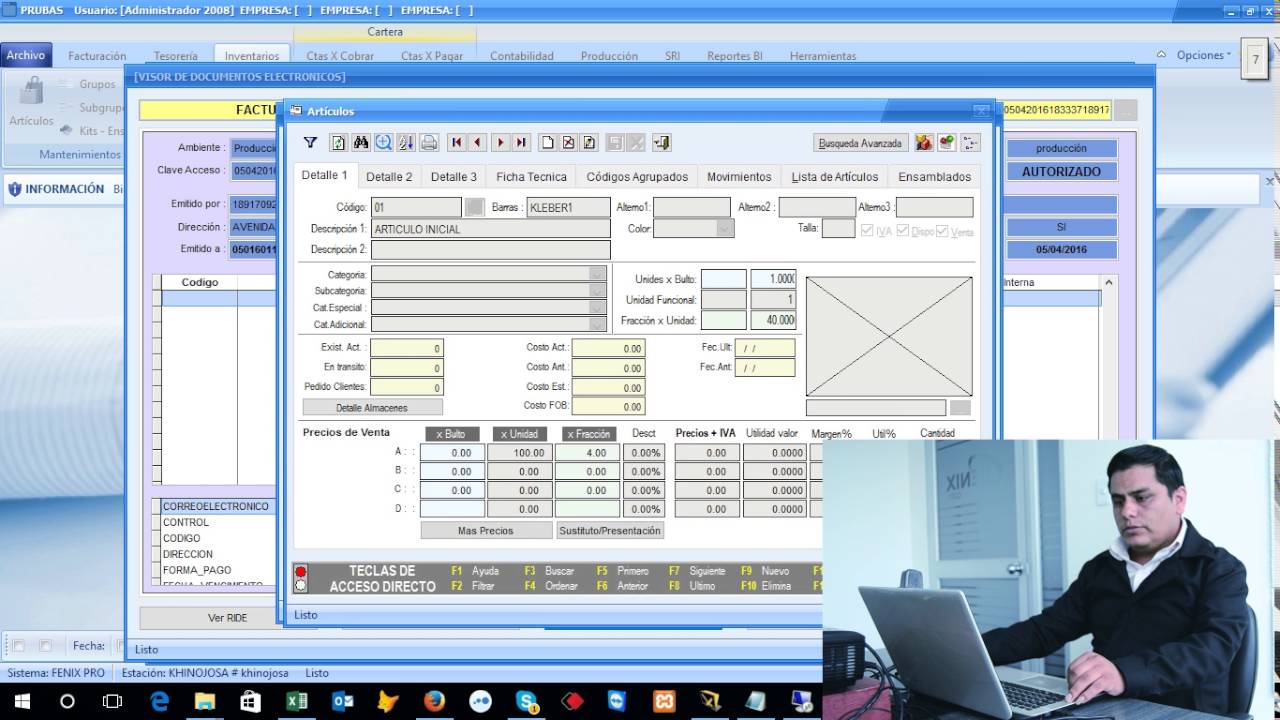Open the Color dropdown
The width and height of the screenshot is (1280, 720).
click(725, 229)
